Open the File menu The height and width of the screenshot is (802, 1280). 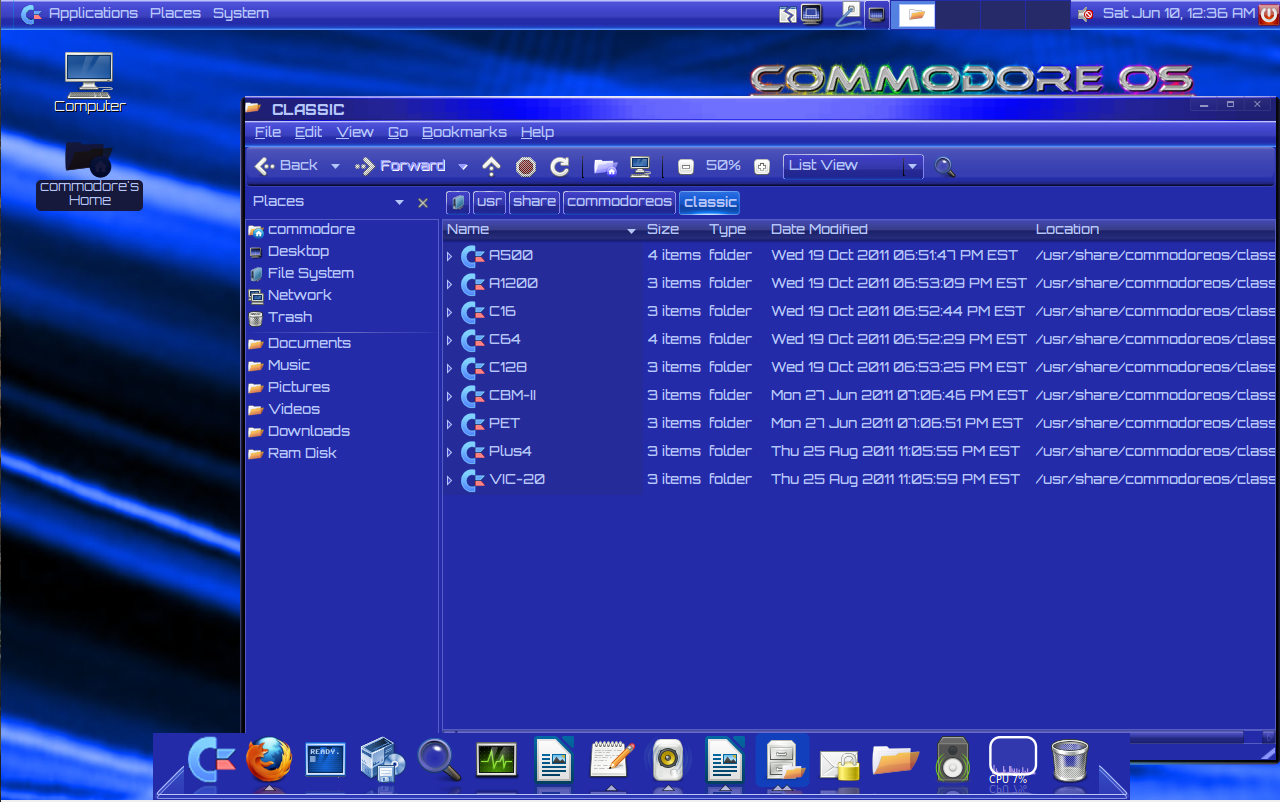coord(268,132)
